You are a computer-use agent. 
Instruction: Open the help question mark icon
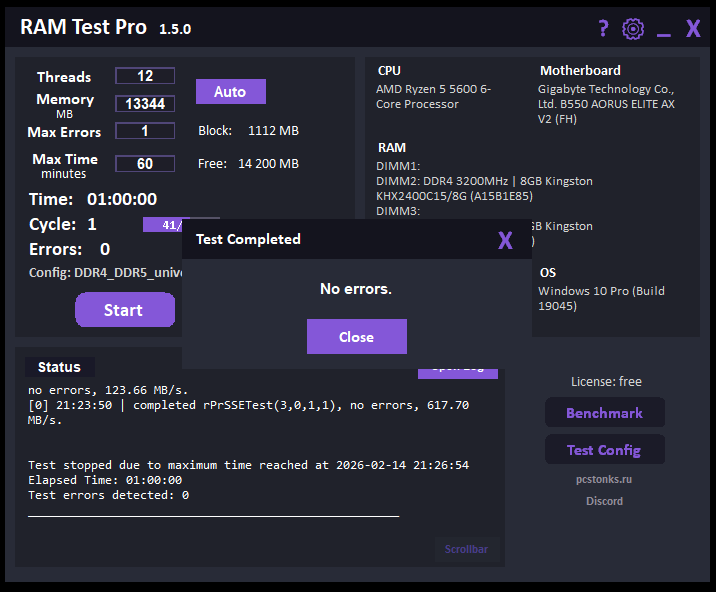tap(603, 28)
